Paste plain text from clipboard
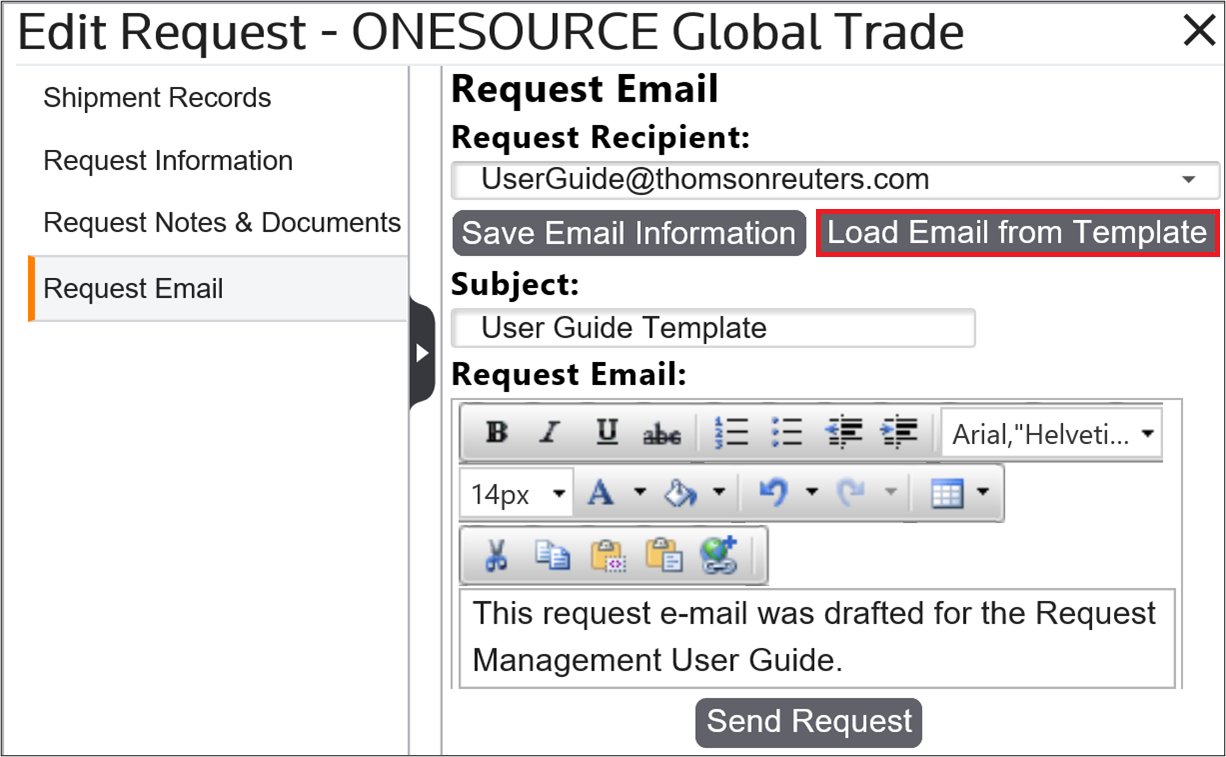Screen dimensions: 1226x757 664,555
